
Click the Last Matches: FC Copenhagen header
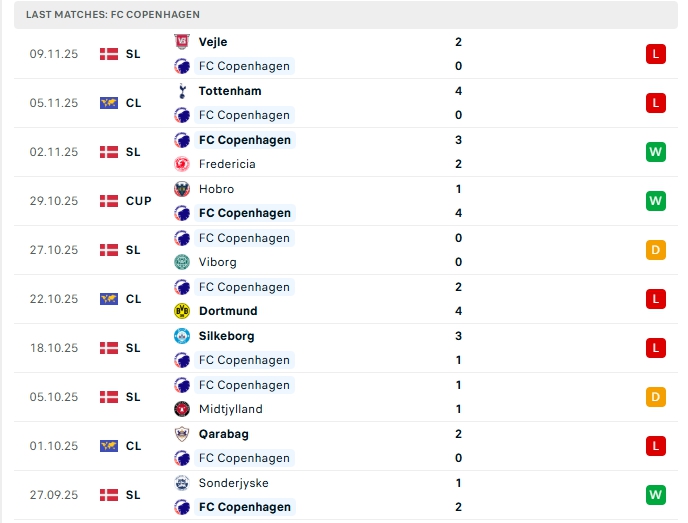pos(113,15)
